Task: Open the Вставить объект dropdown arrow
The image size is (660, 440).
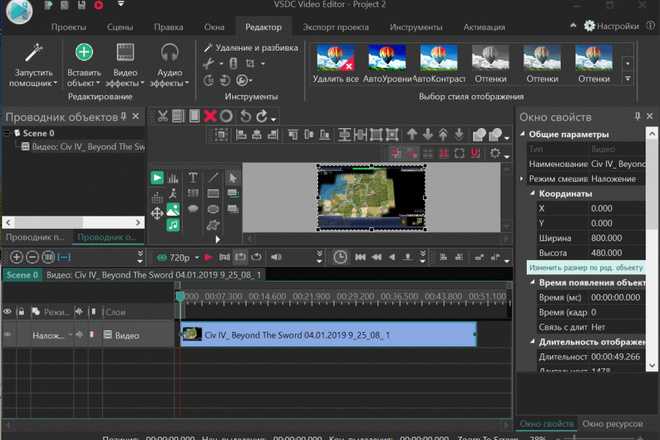Action: tap(98, 83)
